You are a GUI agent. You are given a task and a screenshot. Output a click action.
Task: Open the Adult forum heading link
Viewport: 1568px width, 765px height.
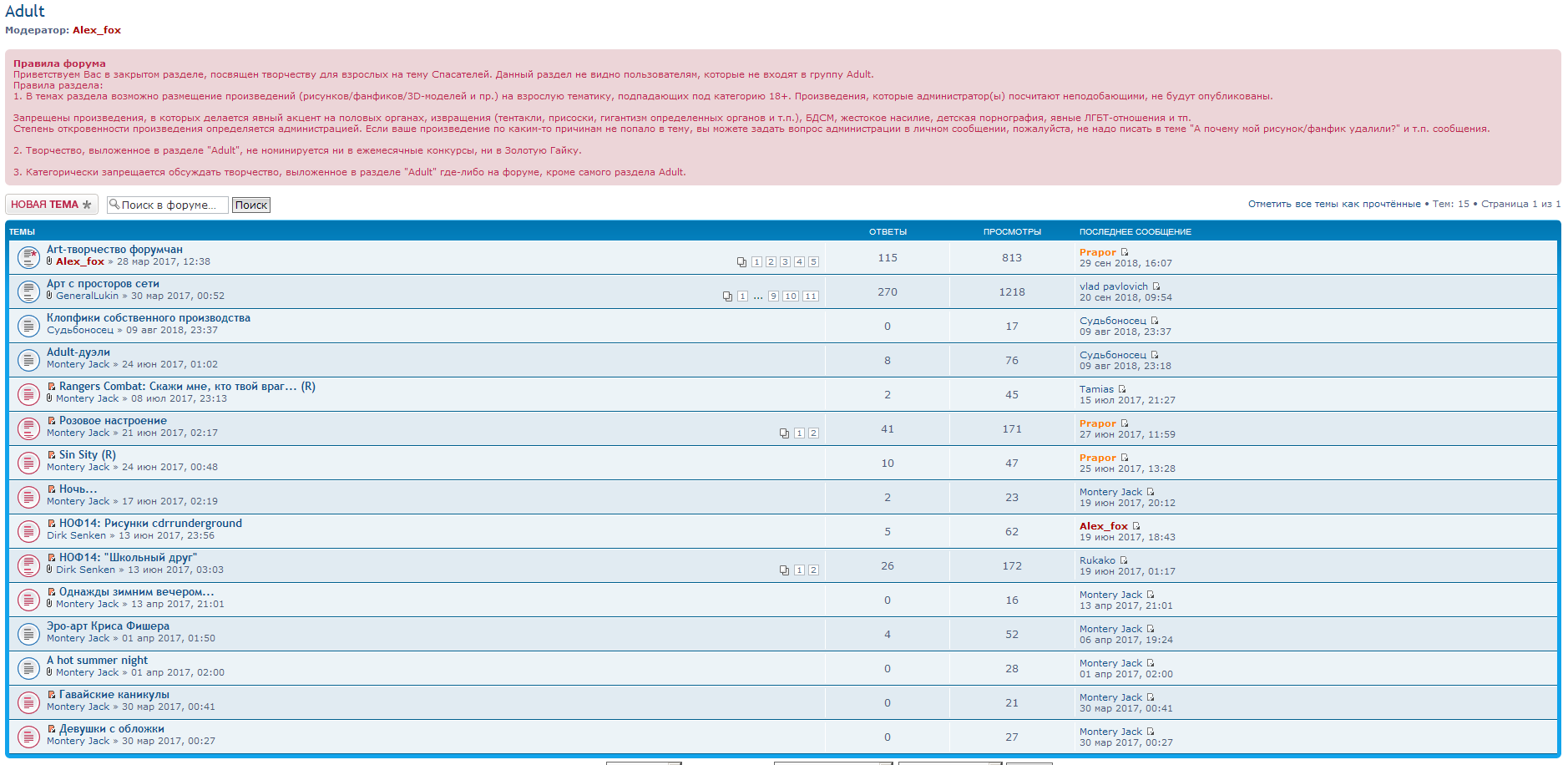(25, 11)
